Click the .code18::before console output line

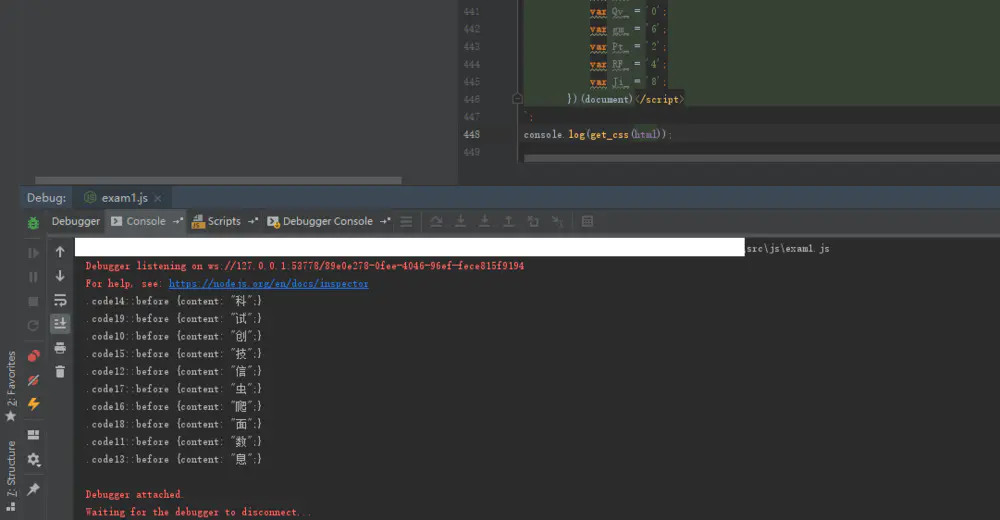pyautogui.click(x=173, y=424)
